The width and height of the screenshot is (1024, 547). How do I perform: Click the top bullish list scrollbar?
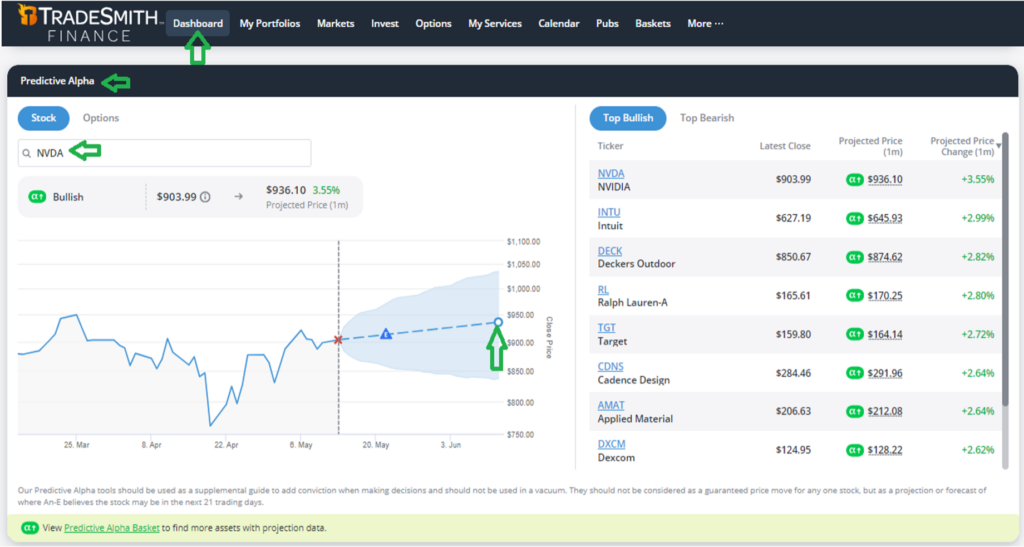[x=1005, y=271]
